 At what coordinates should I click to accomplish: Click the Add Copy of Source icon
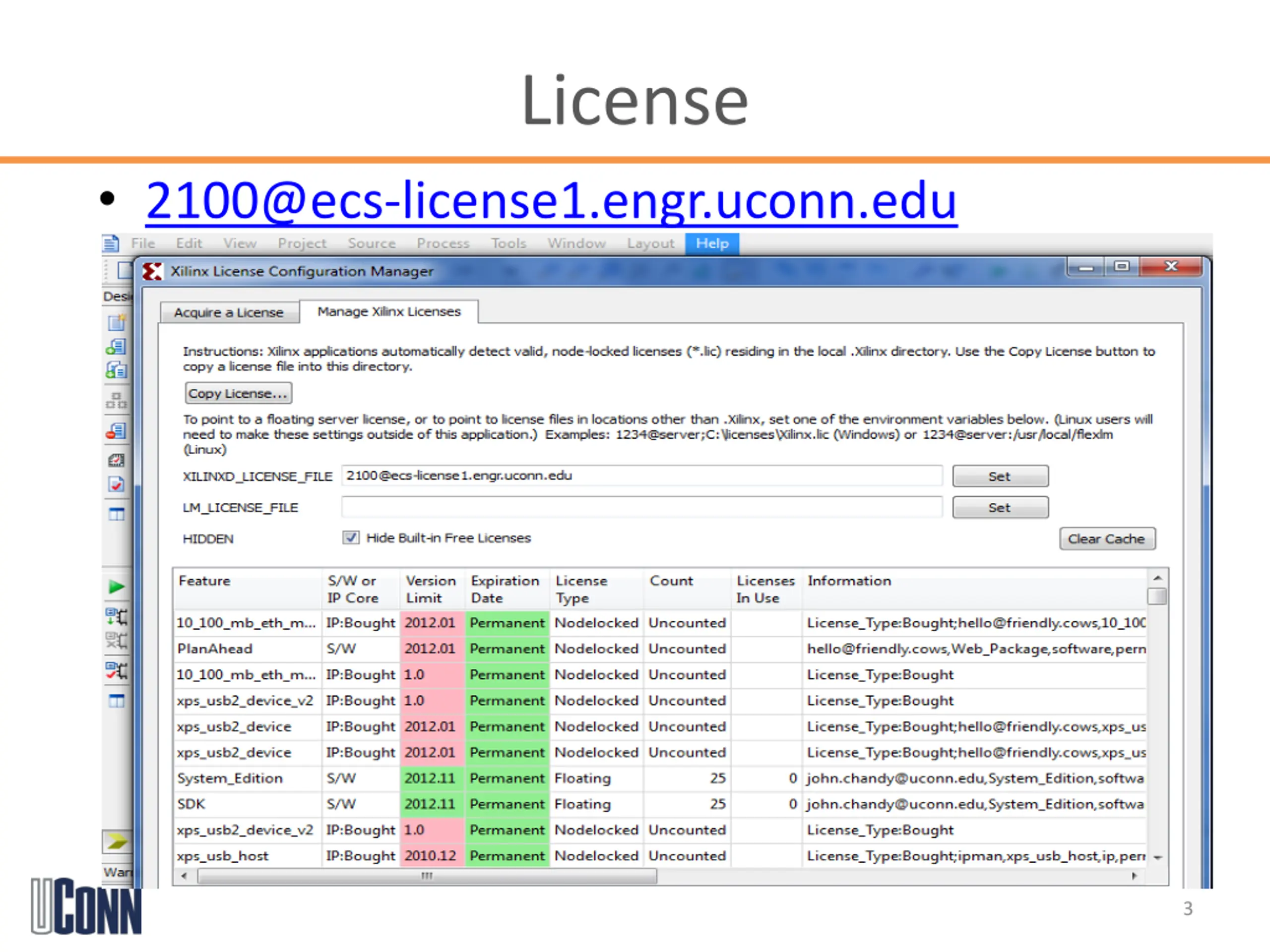click(x=116, y=370)
